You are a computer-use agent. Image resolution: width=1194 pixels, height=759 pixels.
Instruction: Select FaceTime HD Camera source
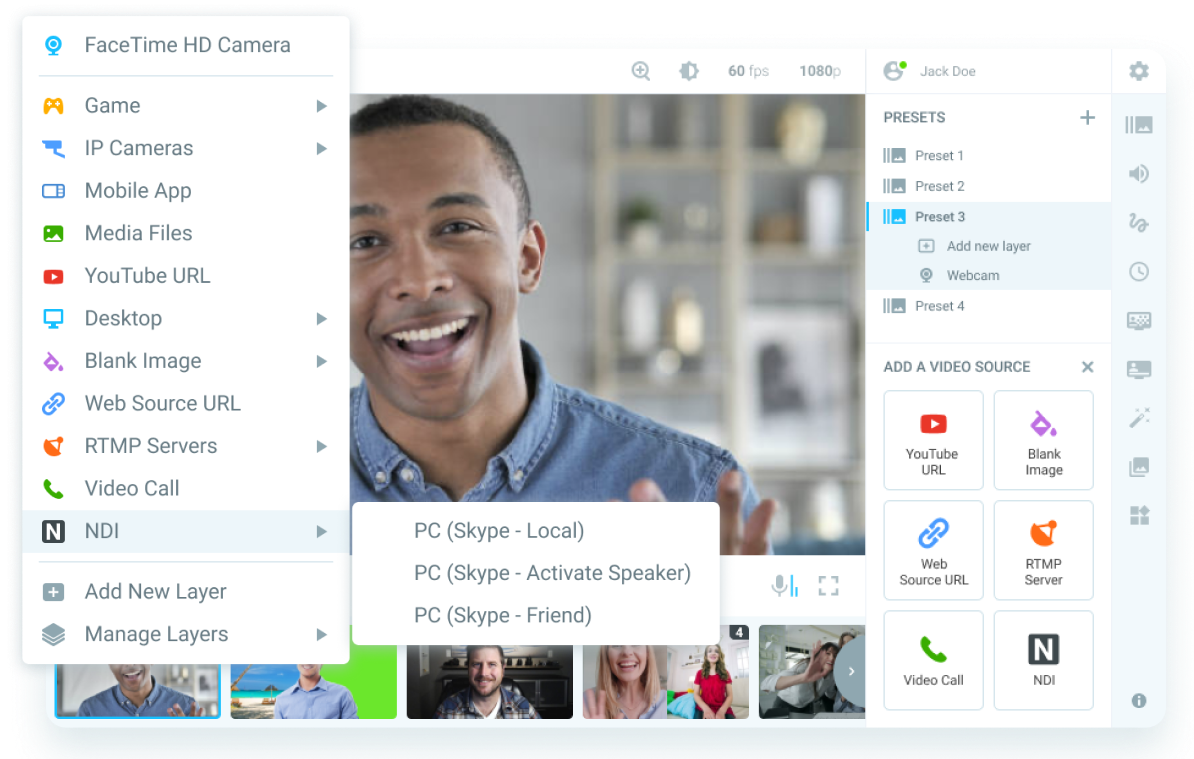click(186, 45)
